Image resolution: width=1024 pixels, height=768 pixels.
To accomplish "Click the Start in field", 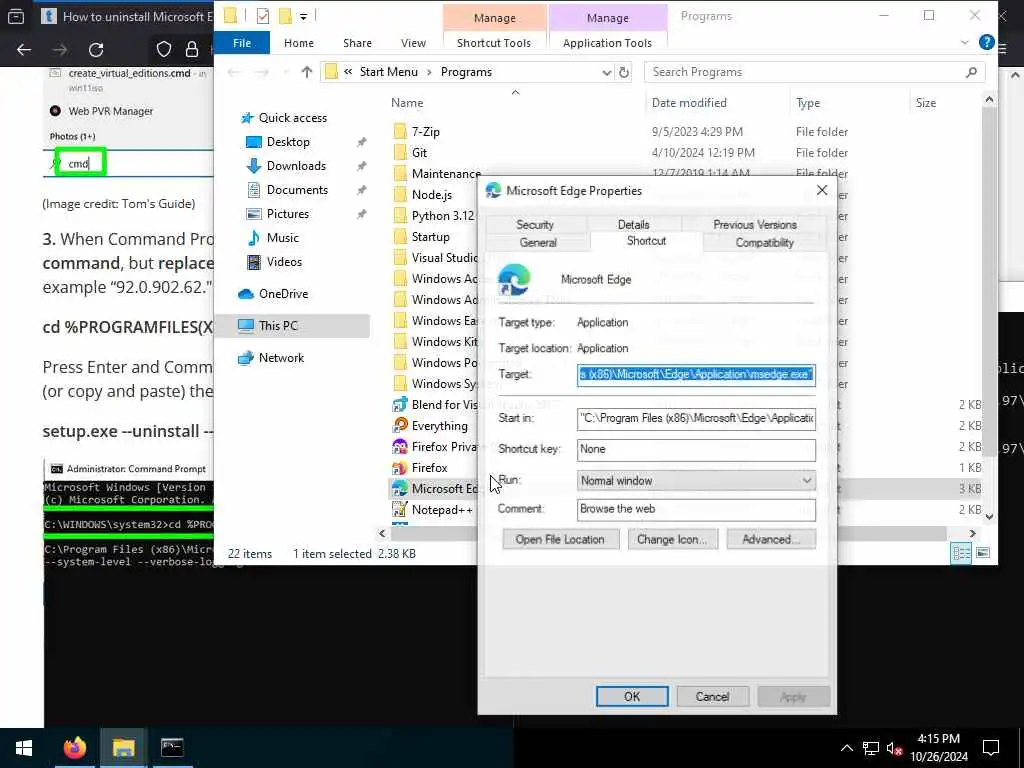I will click(696, 419).
